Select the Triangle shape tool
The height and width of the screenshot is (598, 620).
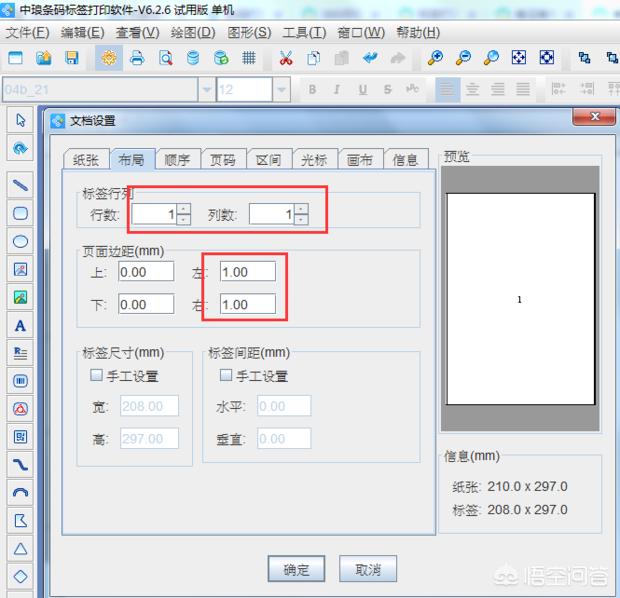pos(20,549)
